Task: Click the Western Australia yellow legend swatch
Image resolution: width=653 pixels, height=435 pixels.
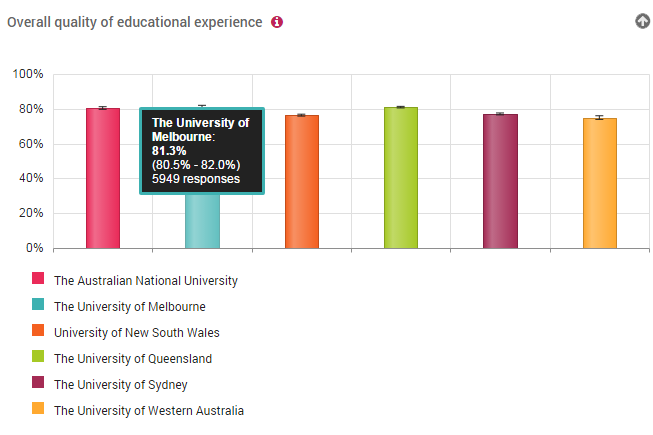Action: coord(38,408)
